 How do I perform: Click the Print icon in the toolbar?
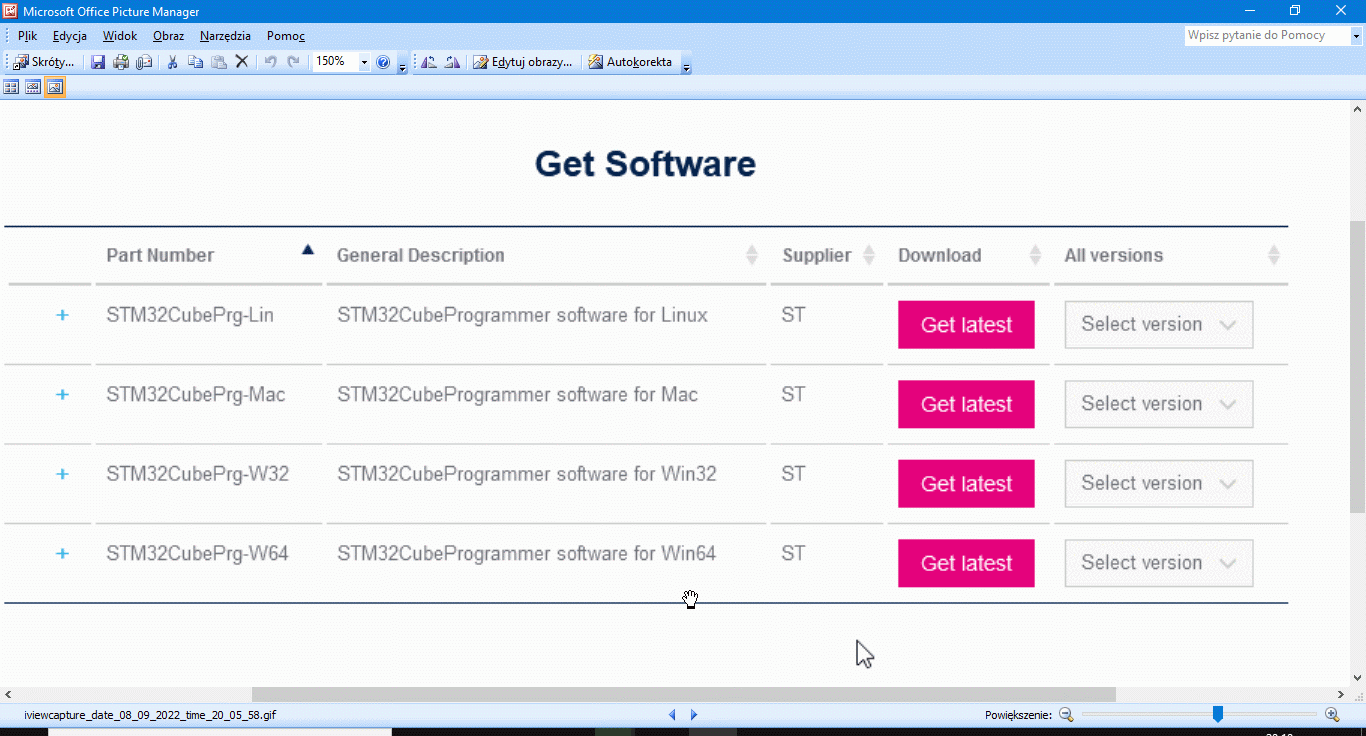[121, 62]
